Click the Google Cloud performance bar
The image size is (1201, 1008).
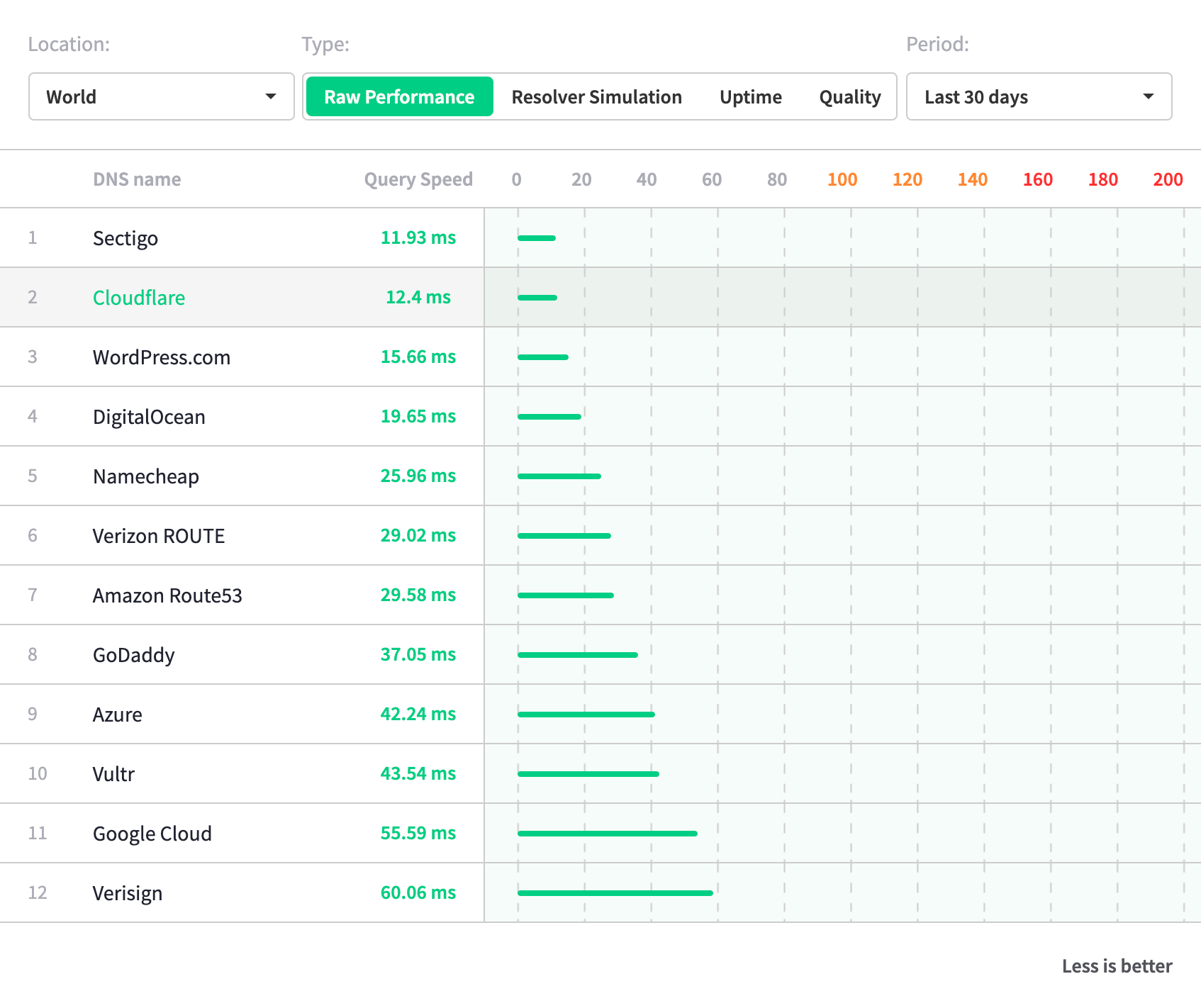(x=608, y=834)
